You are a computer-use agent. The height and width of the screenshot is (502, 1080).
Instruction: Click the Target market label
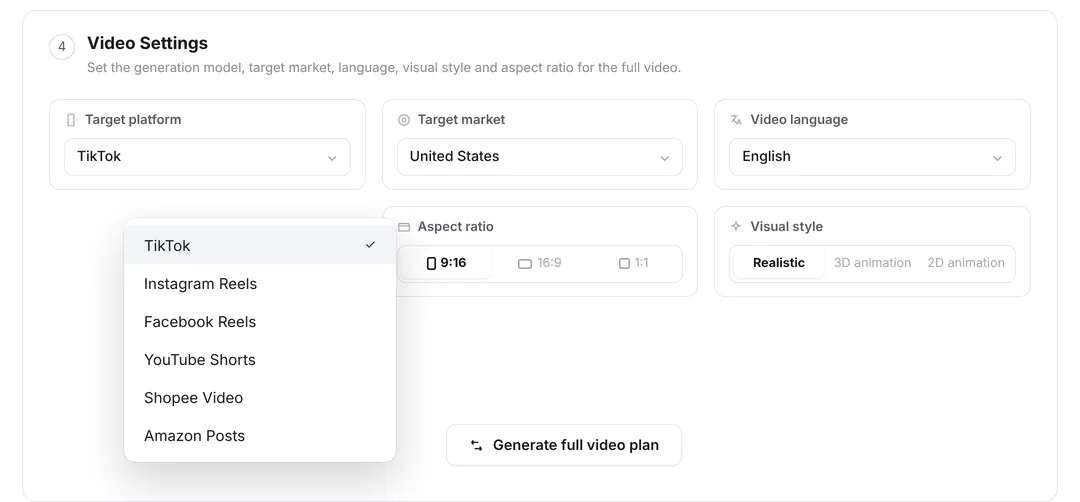click(x=461, y=120)
